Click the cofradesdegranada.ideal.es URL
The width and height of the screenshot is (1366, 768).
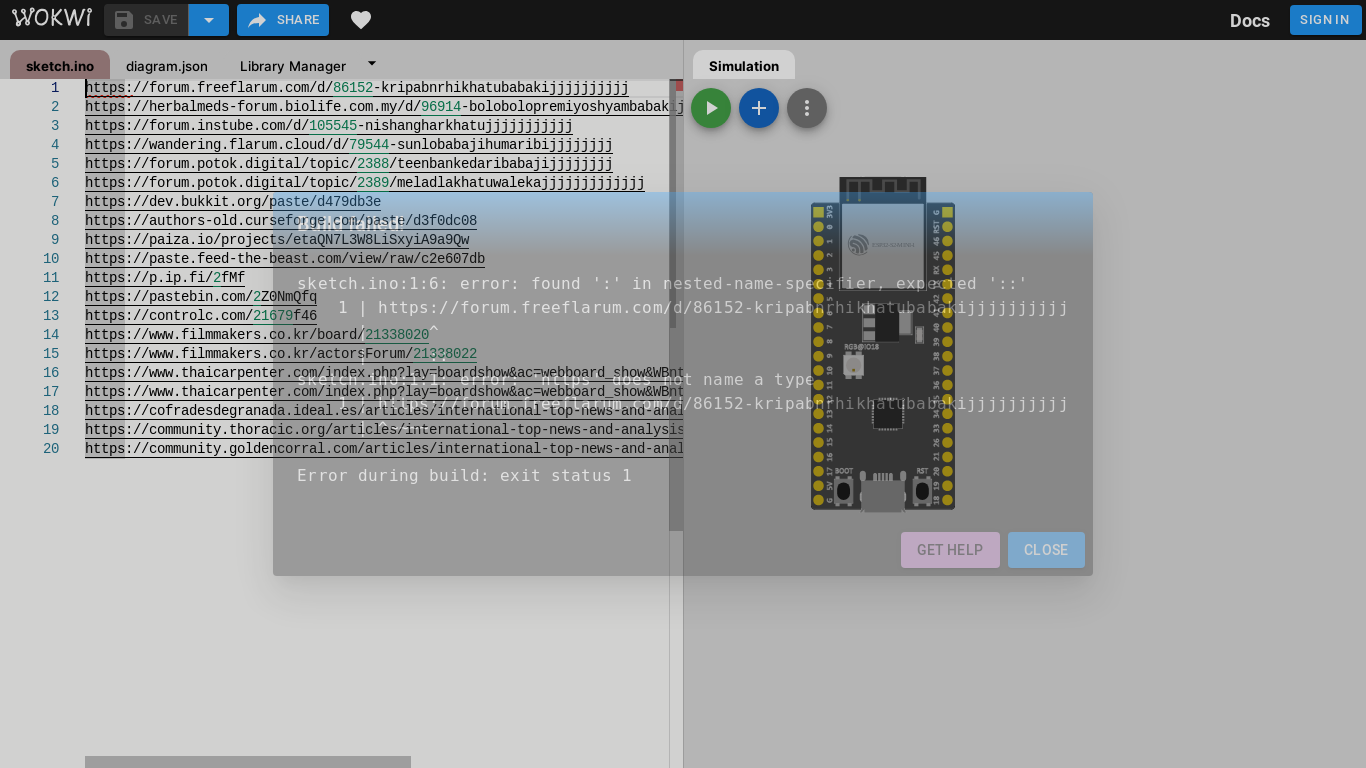[x=384, y=411]
